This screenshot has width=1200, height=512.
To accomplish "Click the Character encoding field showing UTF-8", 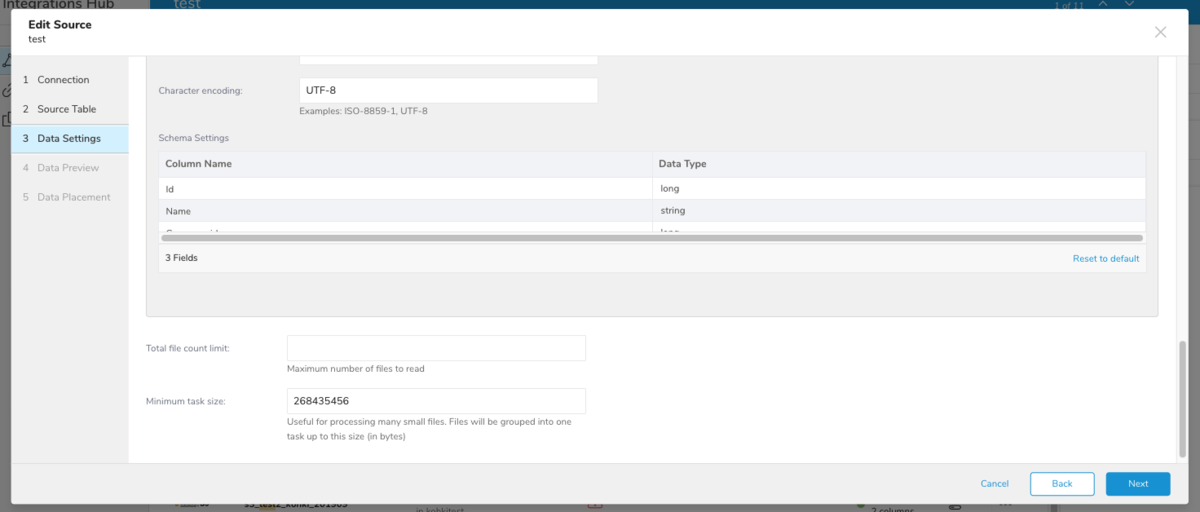I will pos(448,91).
